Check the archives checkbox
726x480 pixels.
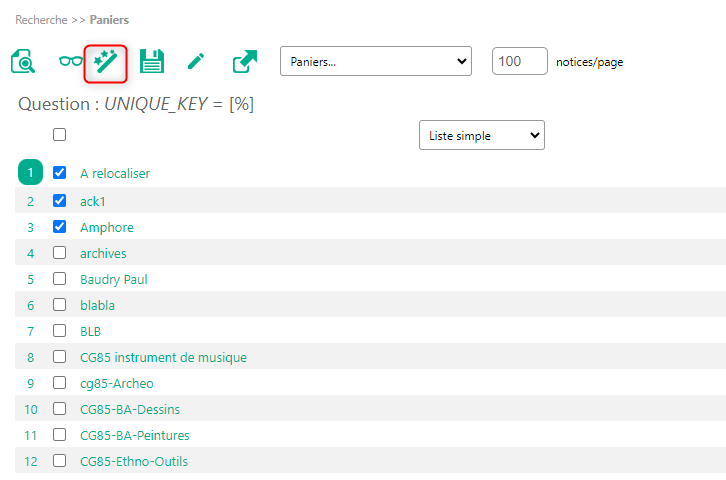[59, 253]
